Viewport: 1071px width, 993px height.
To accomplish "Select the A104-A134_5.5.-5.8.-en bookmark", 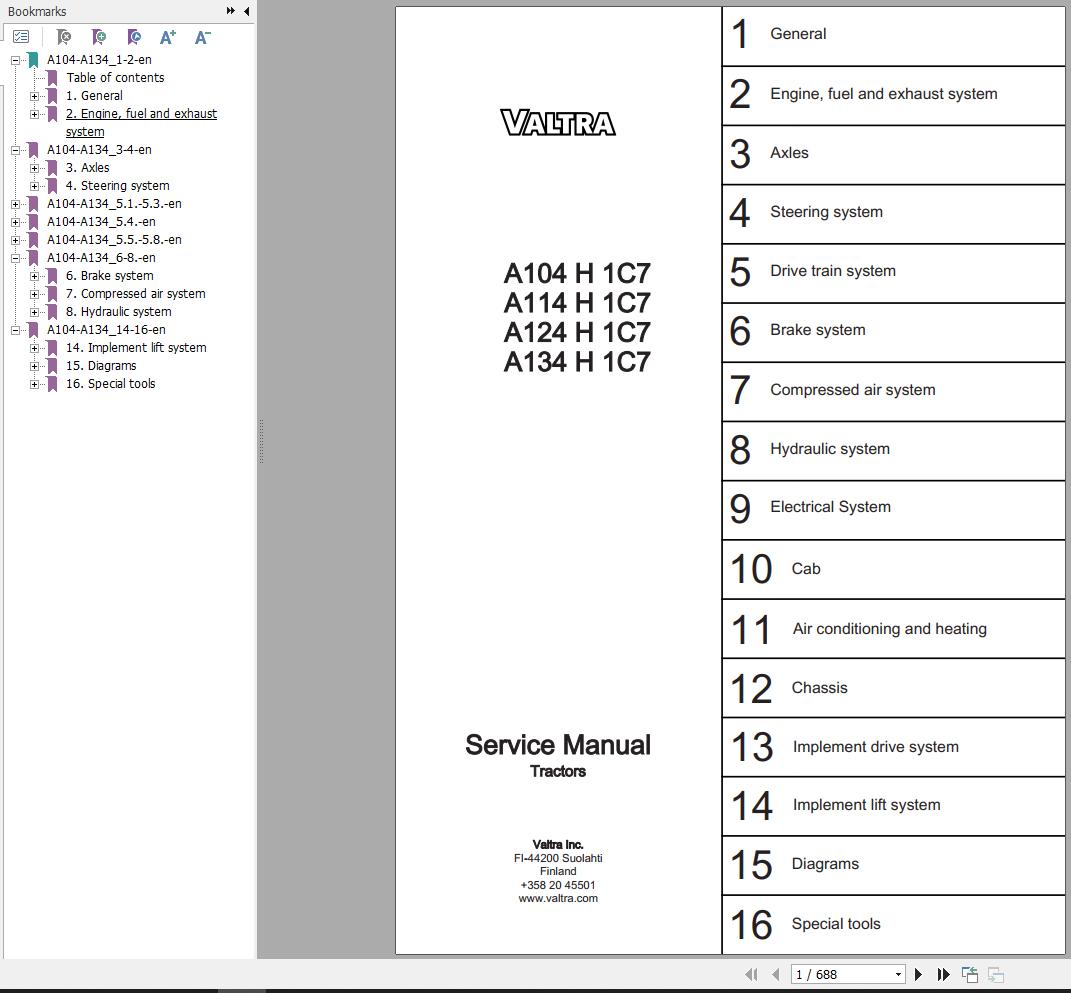I will pos(114,240).
